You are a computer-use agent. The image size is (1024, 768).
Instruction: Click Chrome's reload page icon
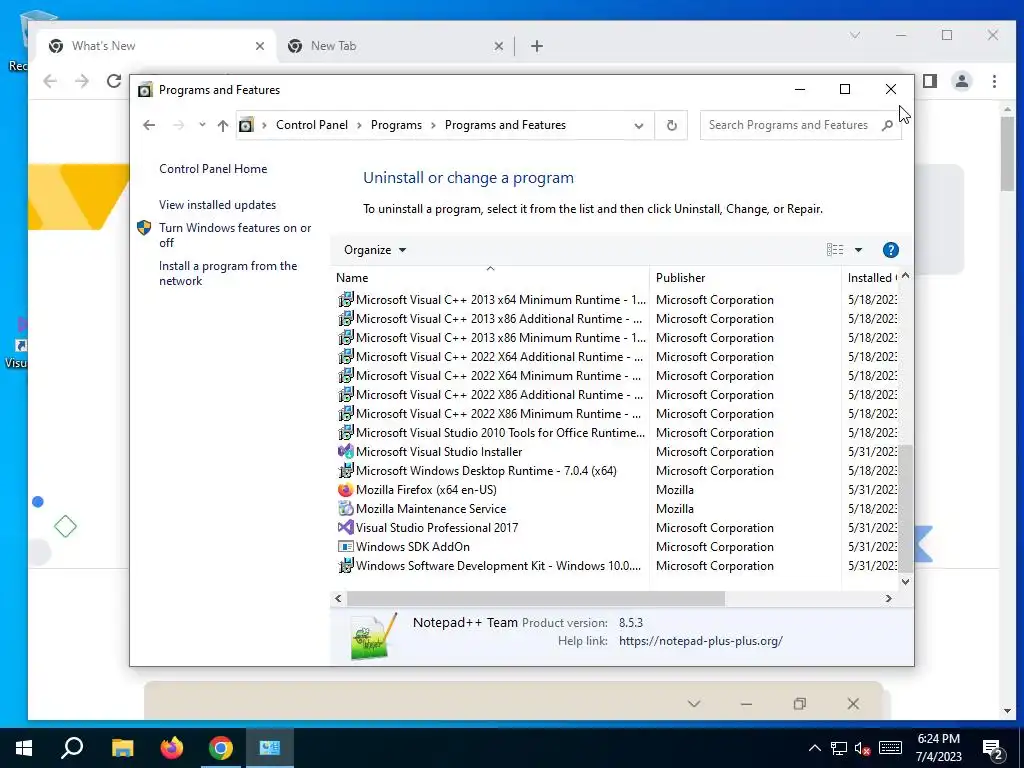(114, 81)
